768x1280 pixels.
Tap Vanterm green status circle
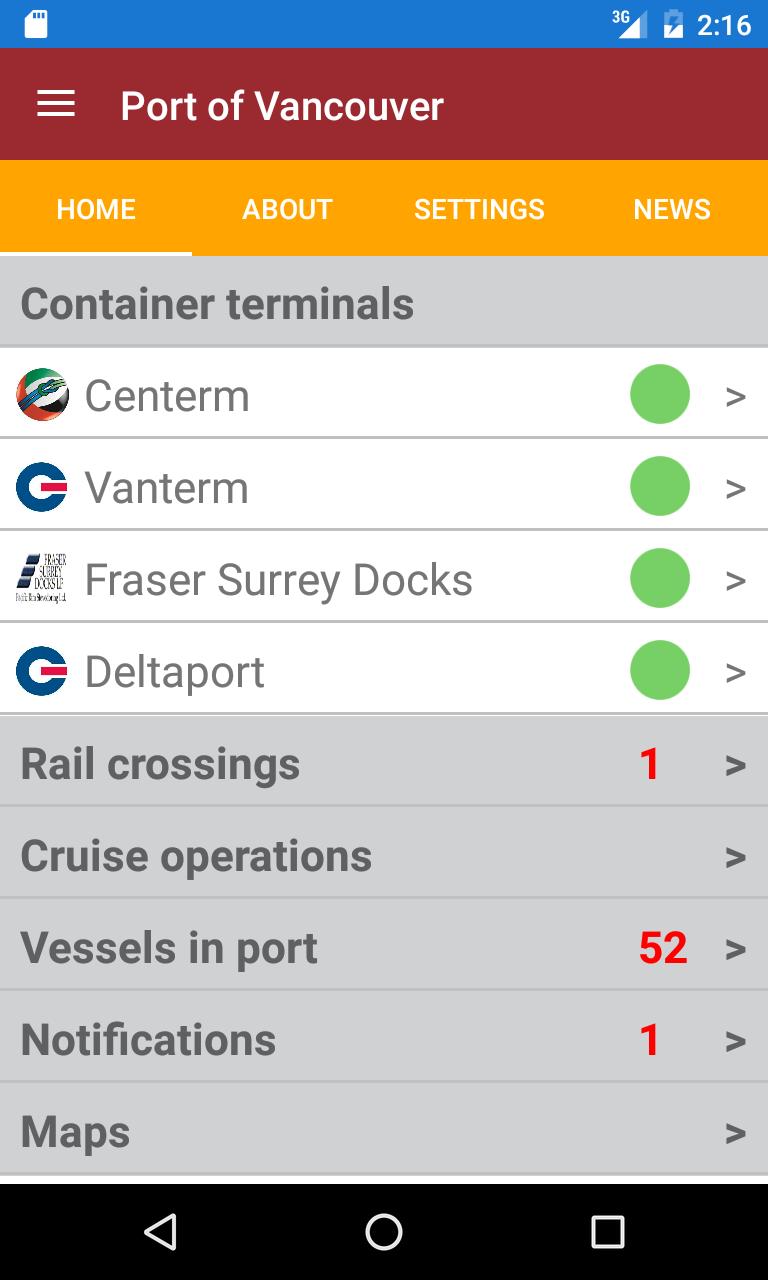(x=660, y=486)
